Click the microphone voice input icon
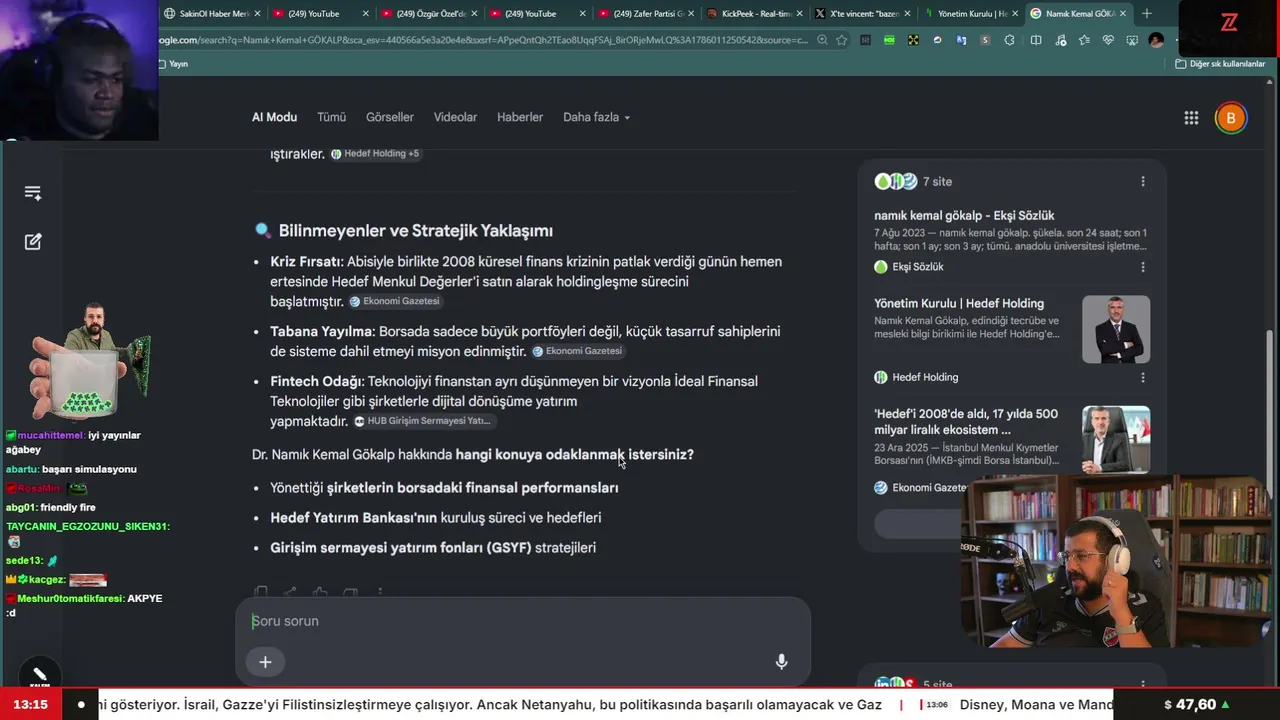1280x720 pixels. point(781,662)
